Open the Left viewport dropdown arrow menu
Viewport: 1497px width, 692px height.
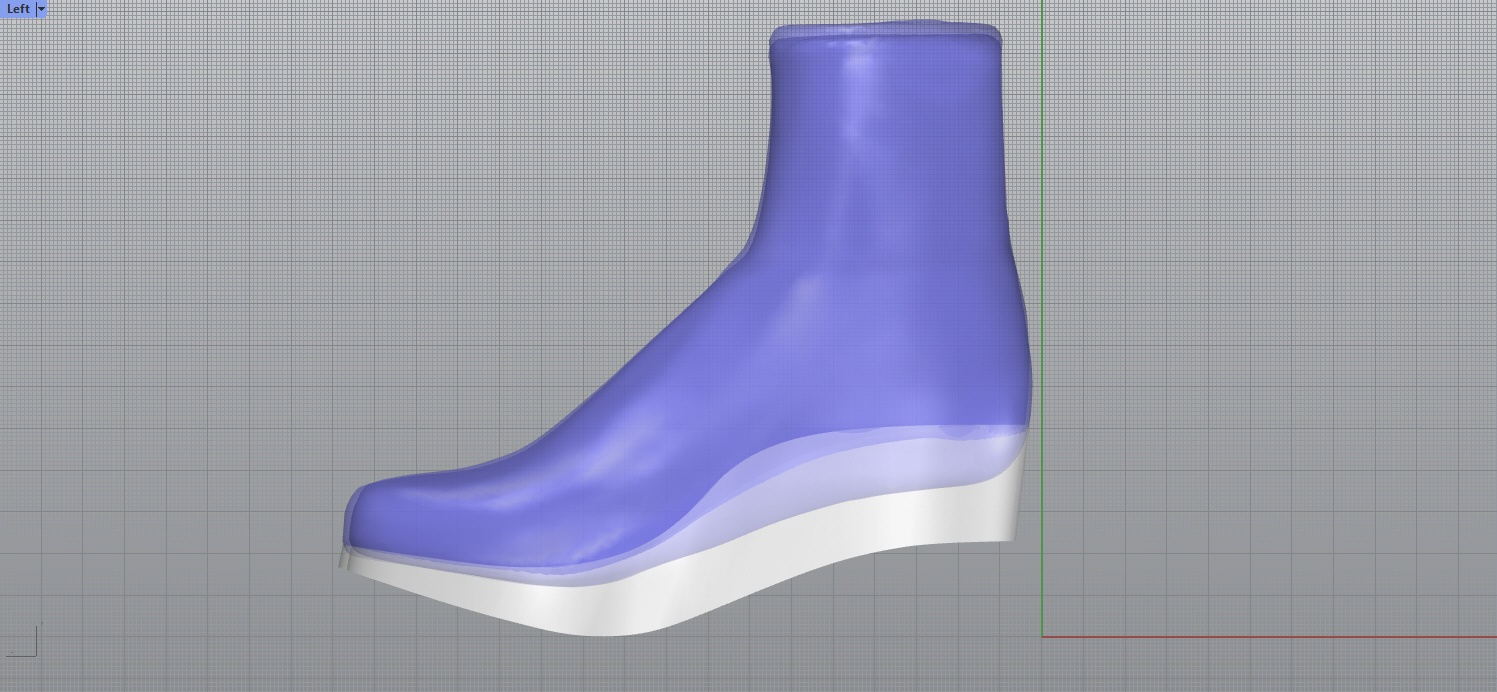pos(41,8)
